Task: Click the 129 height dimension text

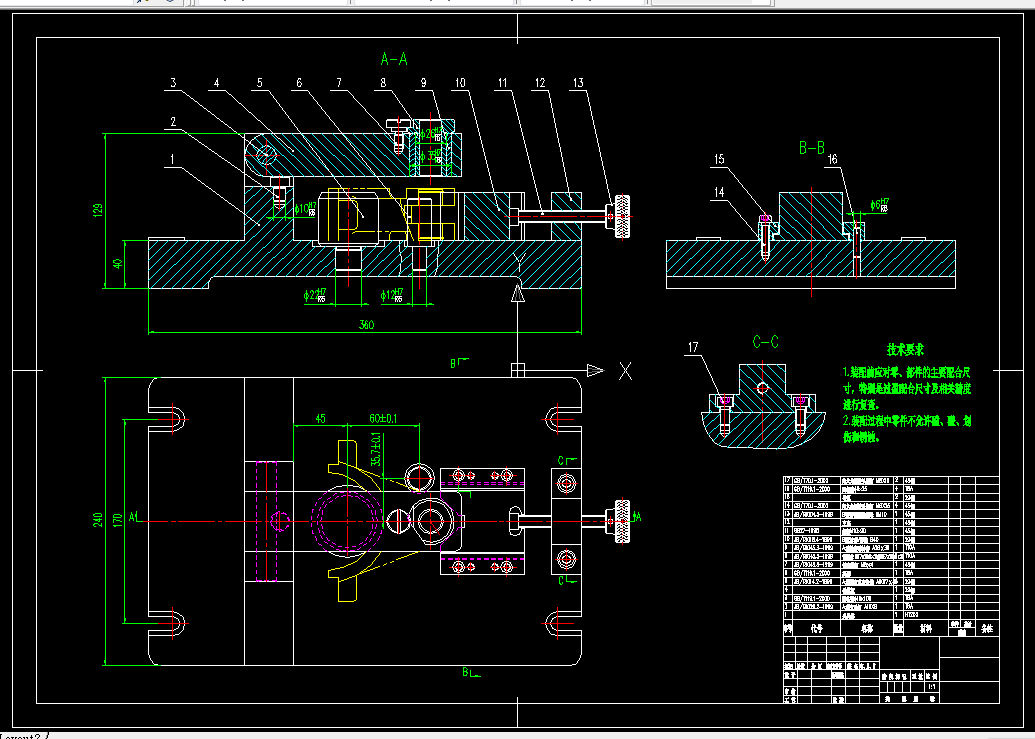Action: 98,210
